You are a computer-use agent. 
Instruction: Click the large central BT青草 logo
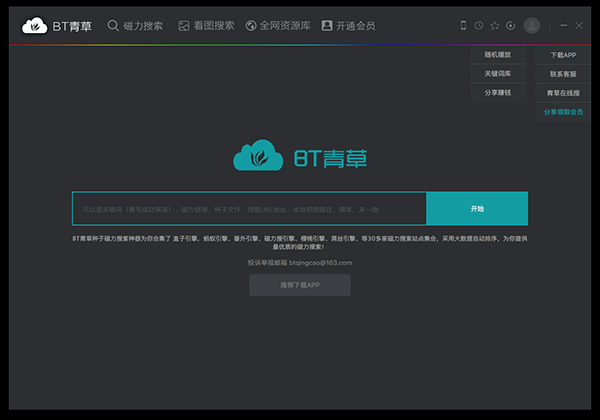pyautogui.click(x=300, y=156)
